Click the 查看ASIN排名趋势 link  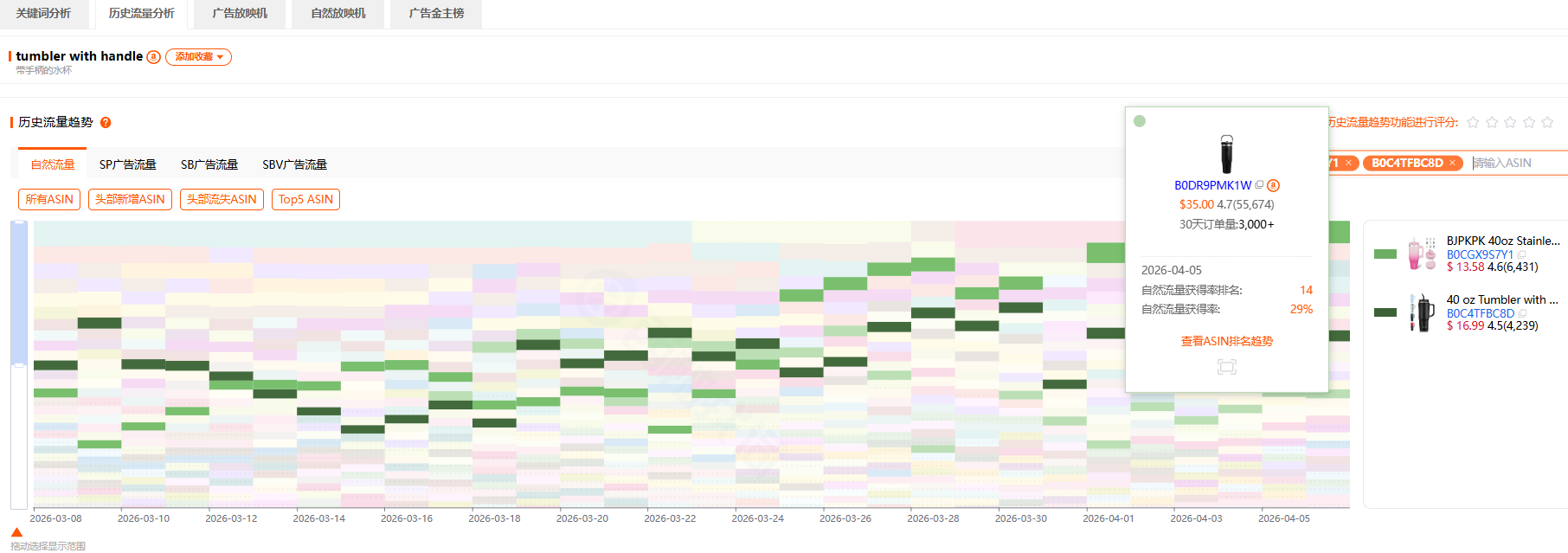(1226, 341)
